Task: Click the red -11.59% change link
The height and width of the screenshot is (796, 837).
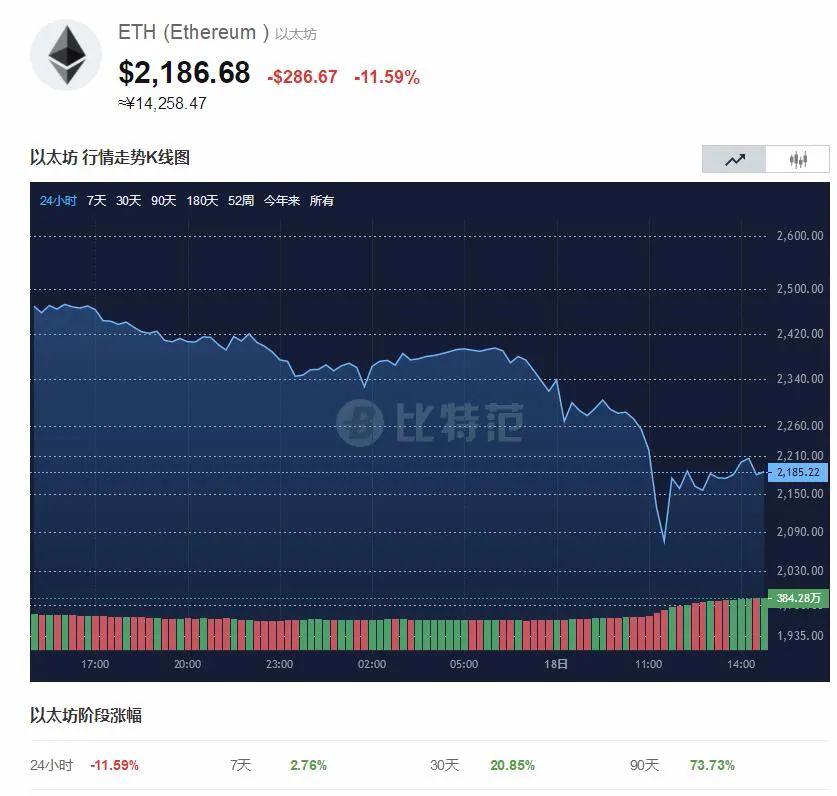Action: (x=114, y=763)
